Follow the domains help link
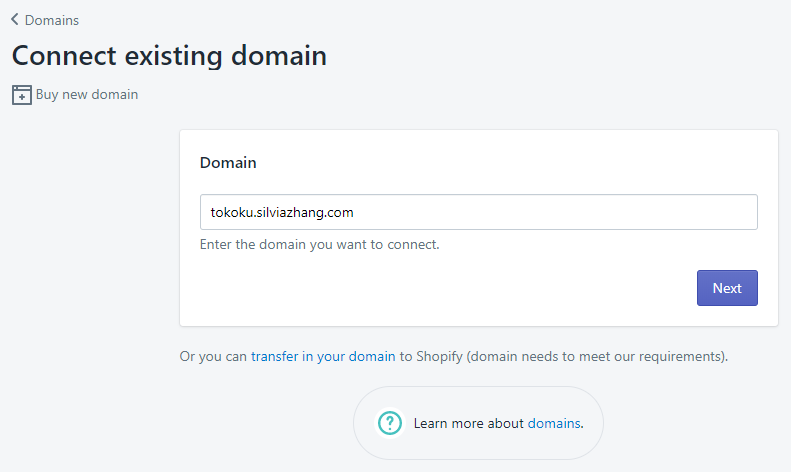 (x=553, y=423)
